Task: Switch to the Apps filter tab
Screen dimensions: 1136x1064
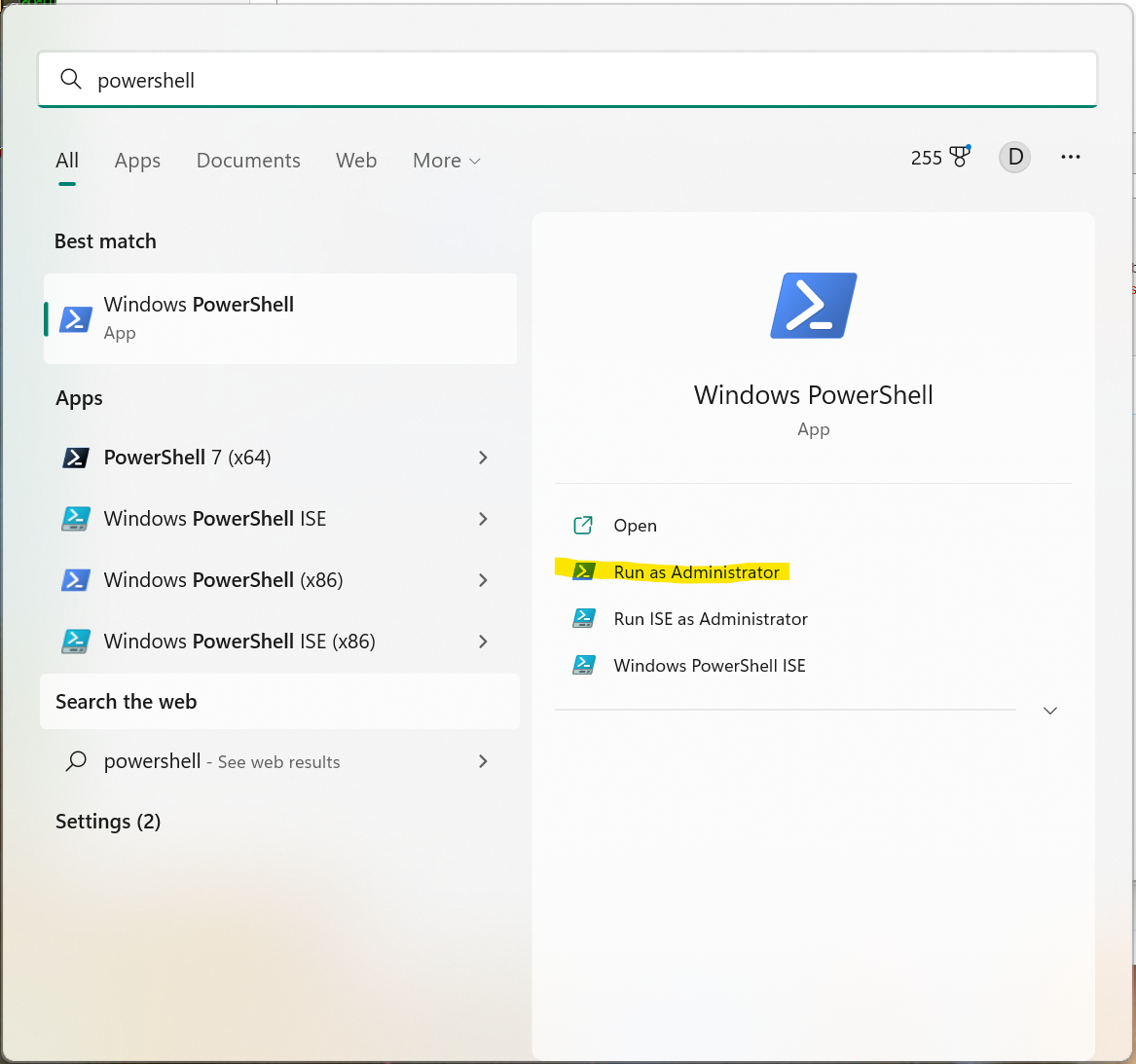Action: [x=137, y=161]
